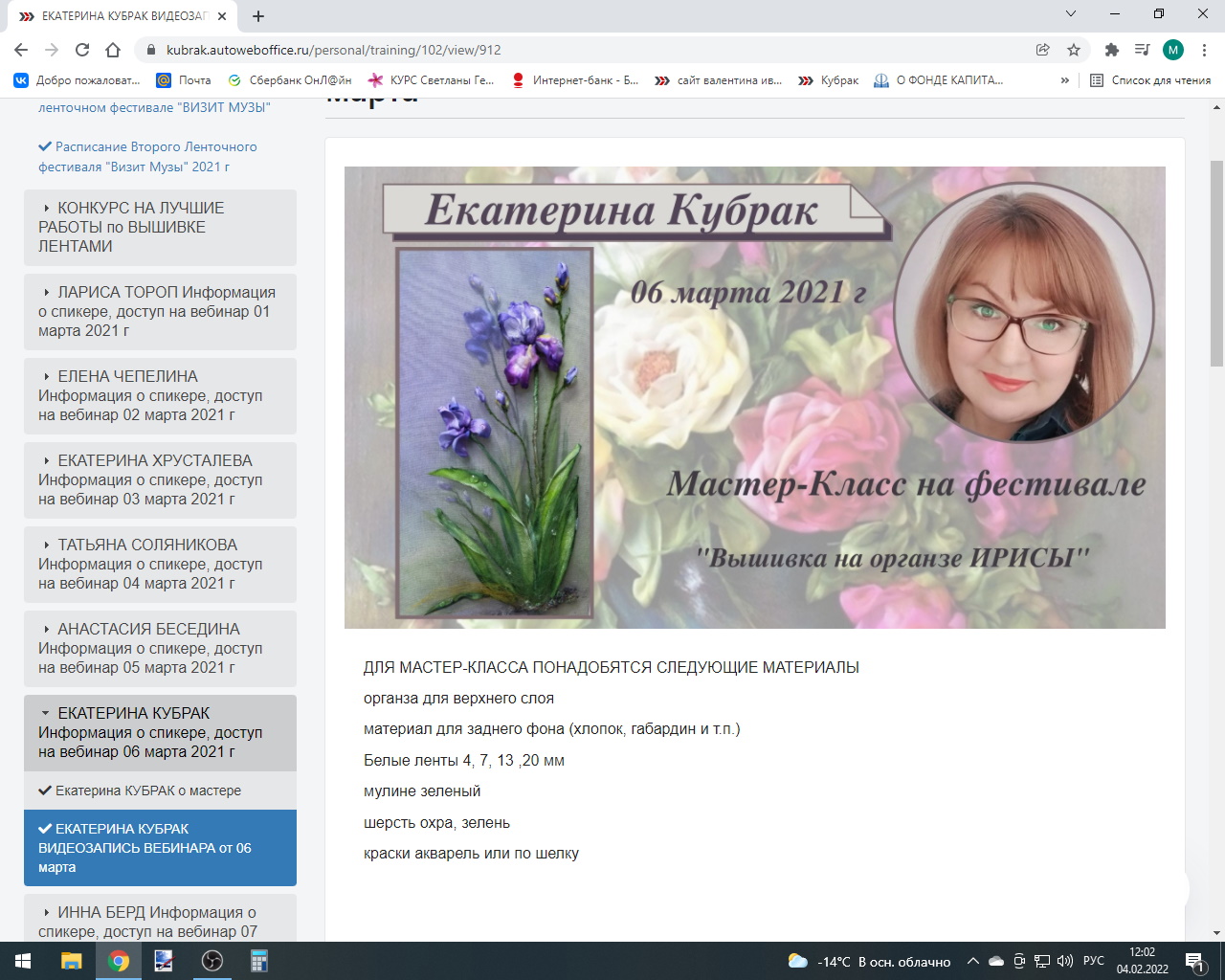This screenshot has width=1225, height=980.
Task: Click the Home icon in Chrome toolbar
Action: pos(113,50)
